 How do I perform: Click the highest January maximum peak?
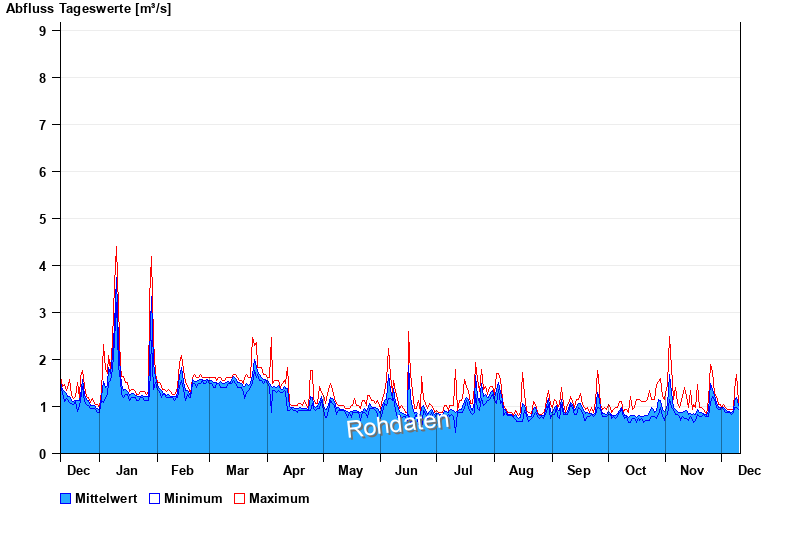pyautogui.click(x=116, y=247)
